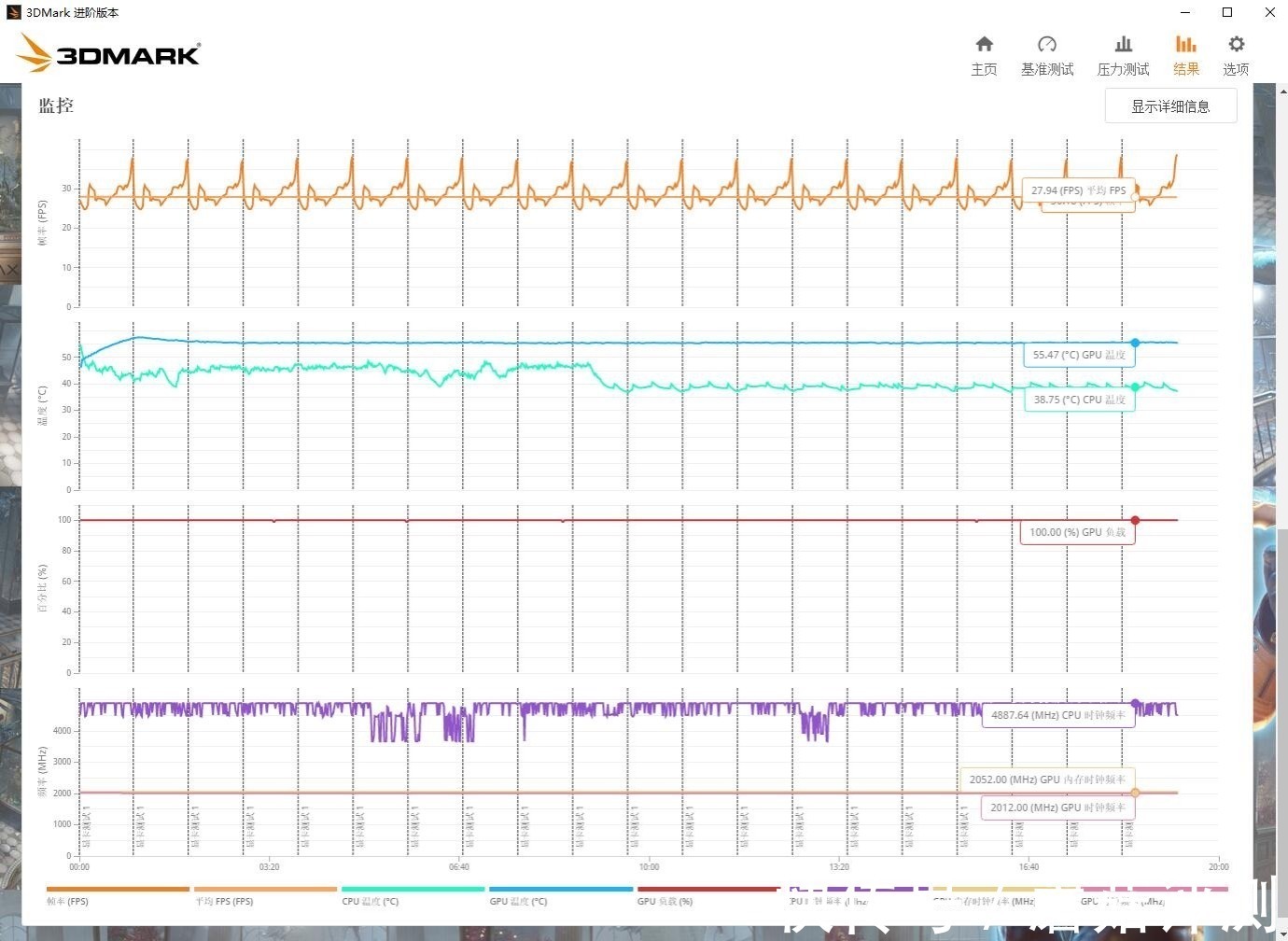Maximize the 3DMark window

[1227, 12]
